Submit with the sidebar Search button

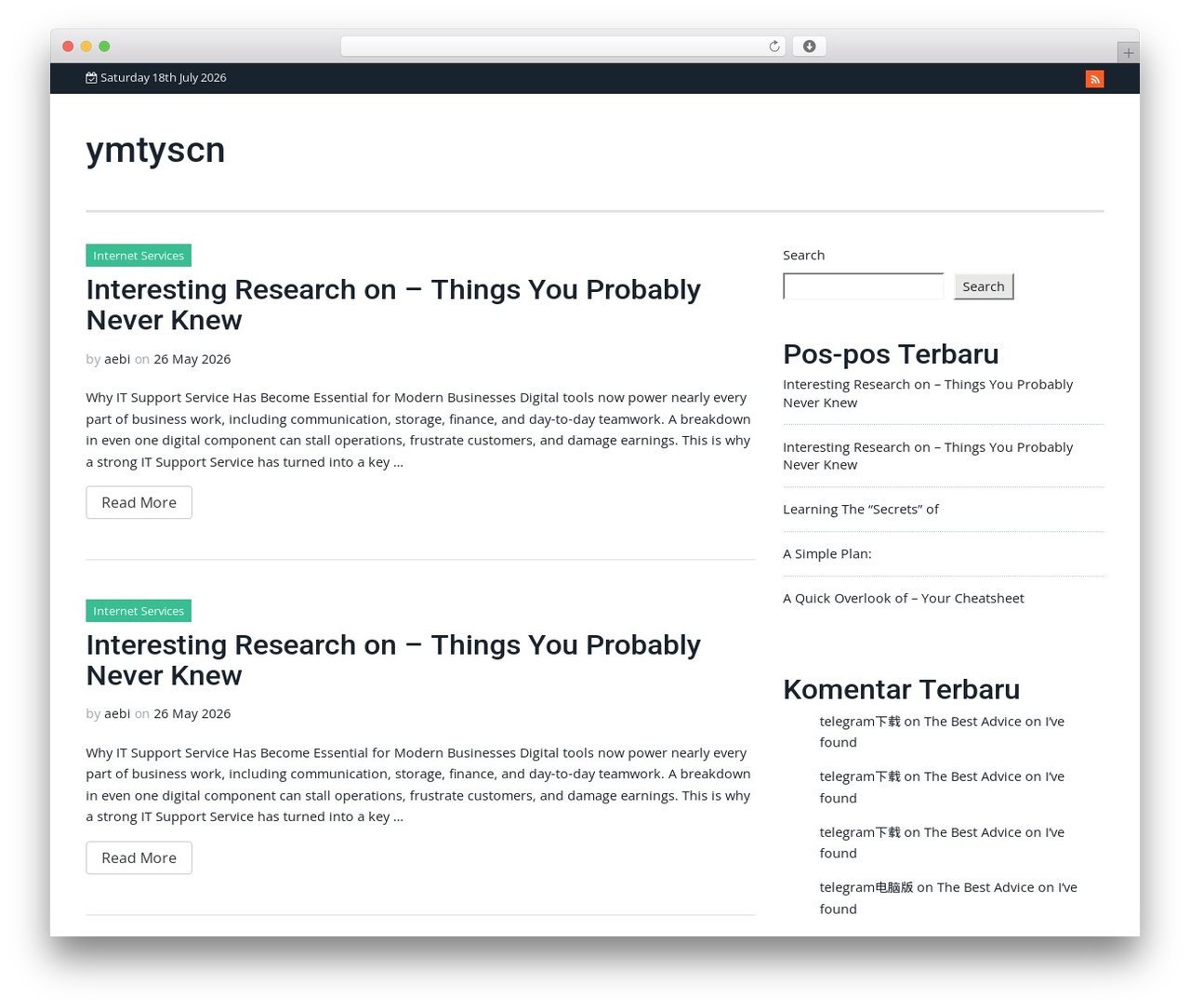pyautogui.click(x=984, y=286)
